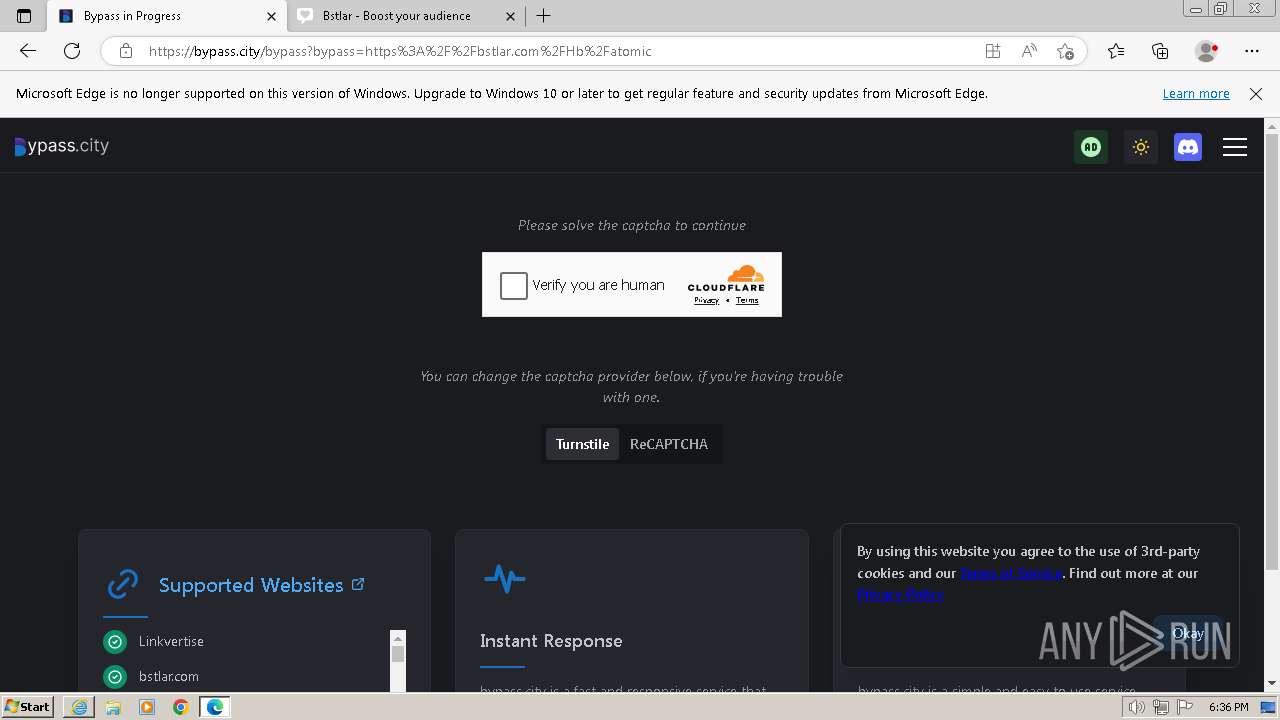Click the 6:36 PM taskbar clock

(x=1228, y=708)
